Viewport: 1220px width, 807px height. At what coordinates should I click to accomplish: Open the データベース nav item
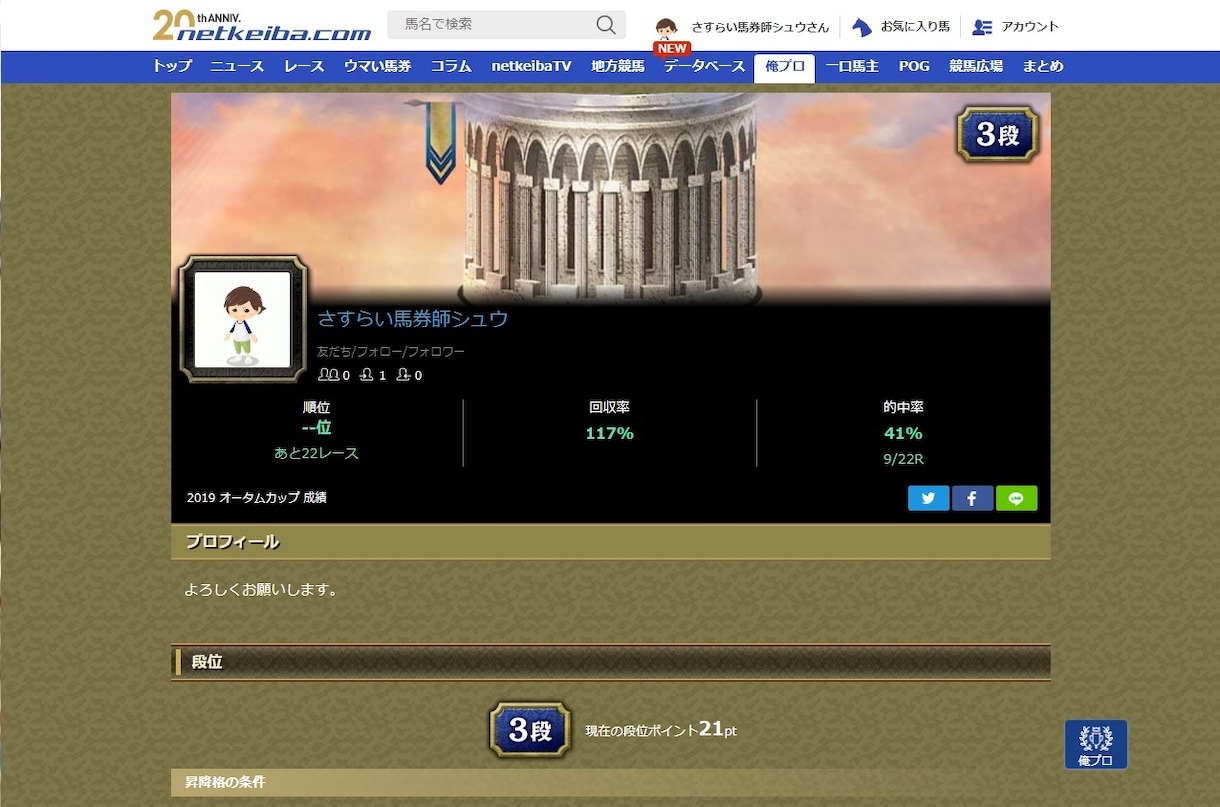pos(705,66)
